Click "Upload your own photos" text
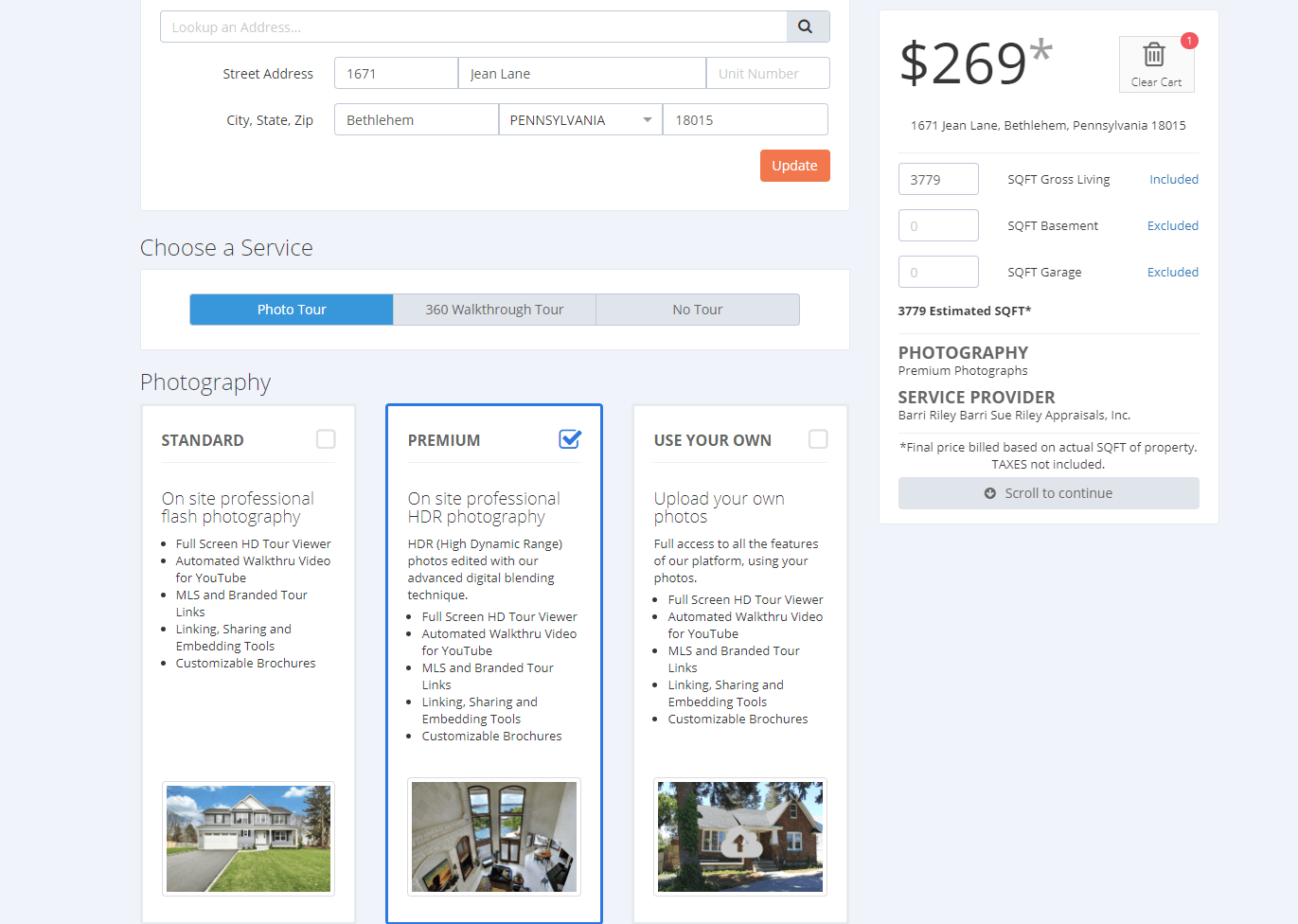The height and width of the screenshot is (924, 1298). (720, 507)
